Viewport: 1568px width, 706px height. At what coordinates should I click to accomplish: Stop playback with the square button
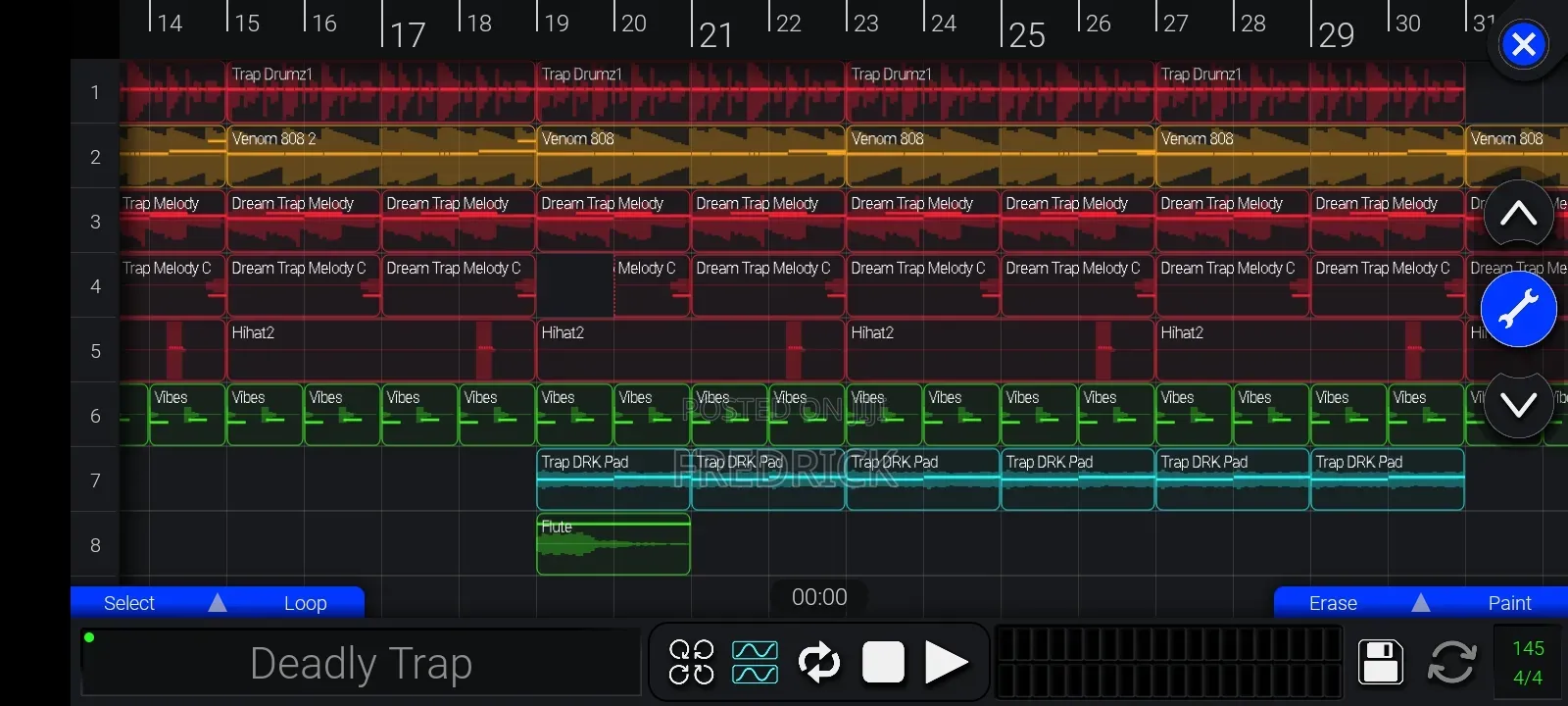(x=883, y=662)
